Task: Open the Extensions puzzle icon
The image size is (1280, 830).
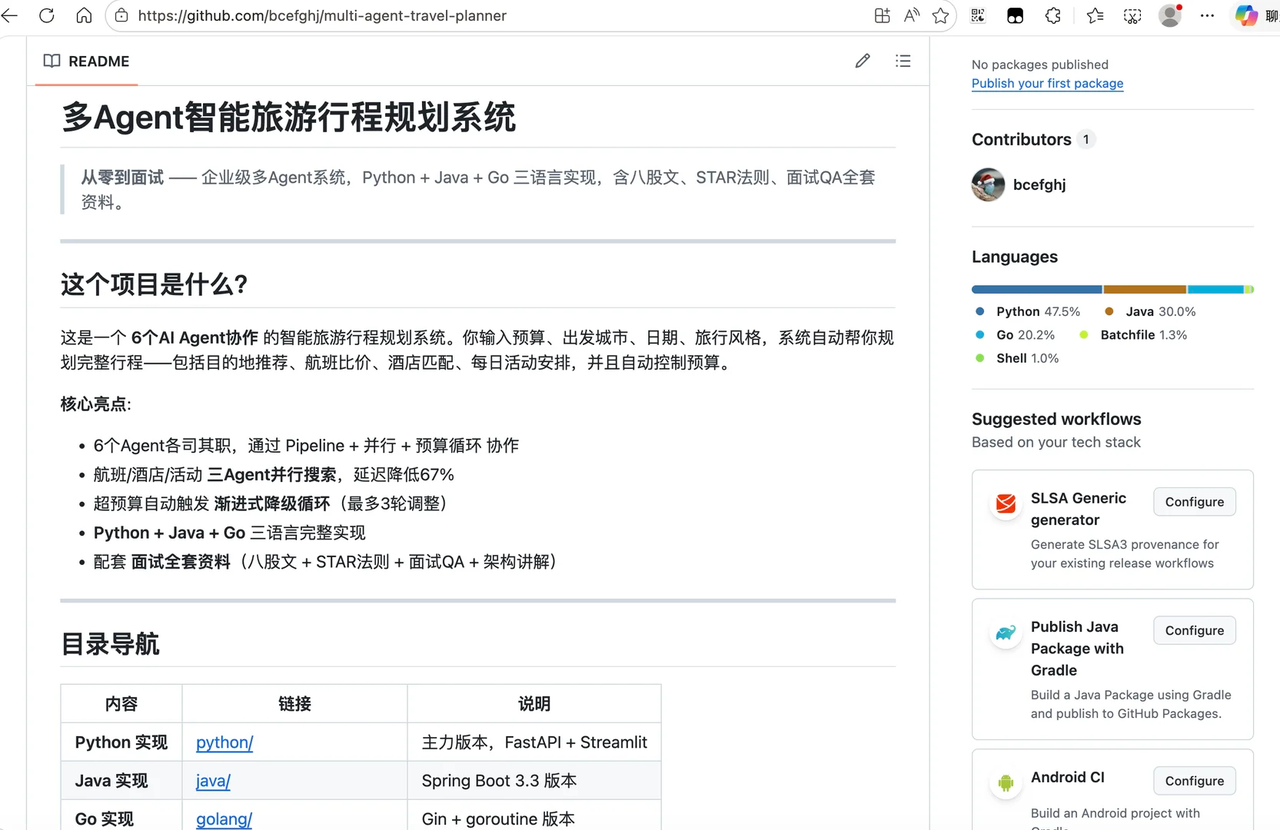Action: pyautogui.click(x=1053, y=16)
